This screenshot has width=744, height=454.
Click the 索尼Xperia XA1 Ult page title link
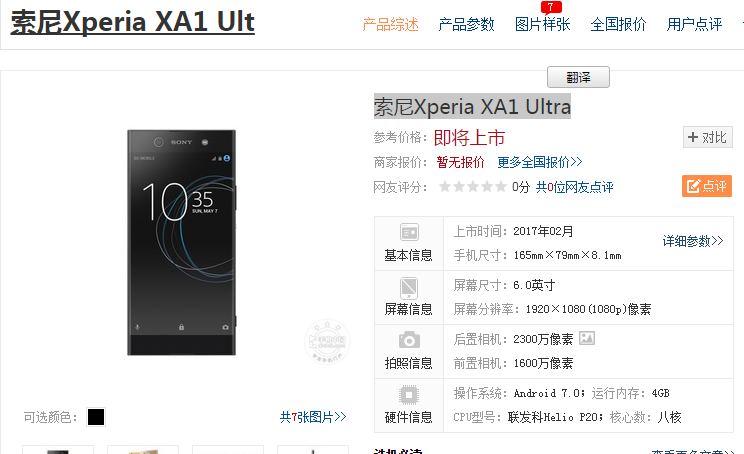click(133, 22)
